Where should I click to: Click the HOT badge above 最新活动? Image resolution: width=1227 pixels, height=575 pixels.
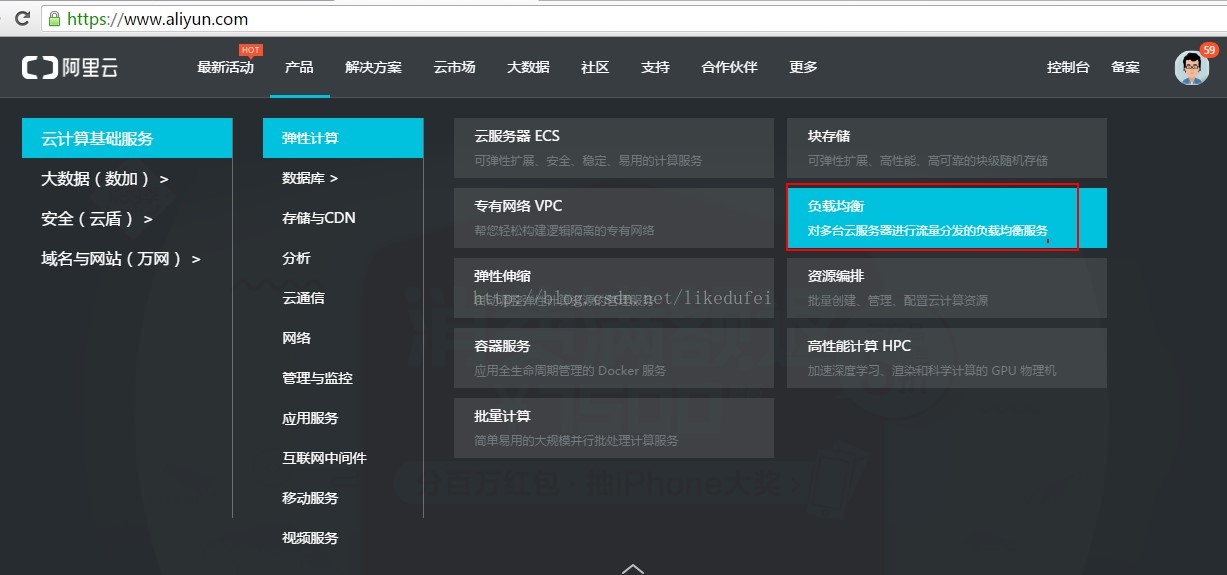tap(250, 50)
